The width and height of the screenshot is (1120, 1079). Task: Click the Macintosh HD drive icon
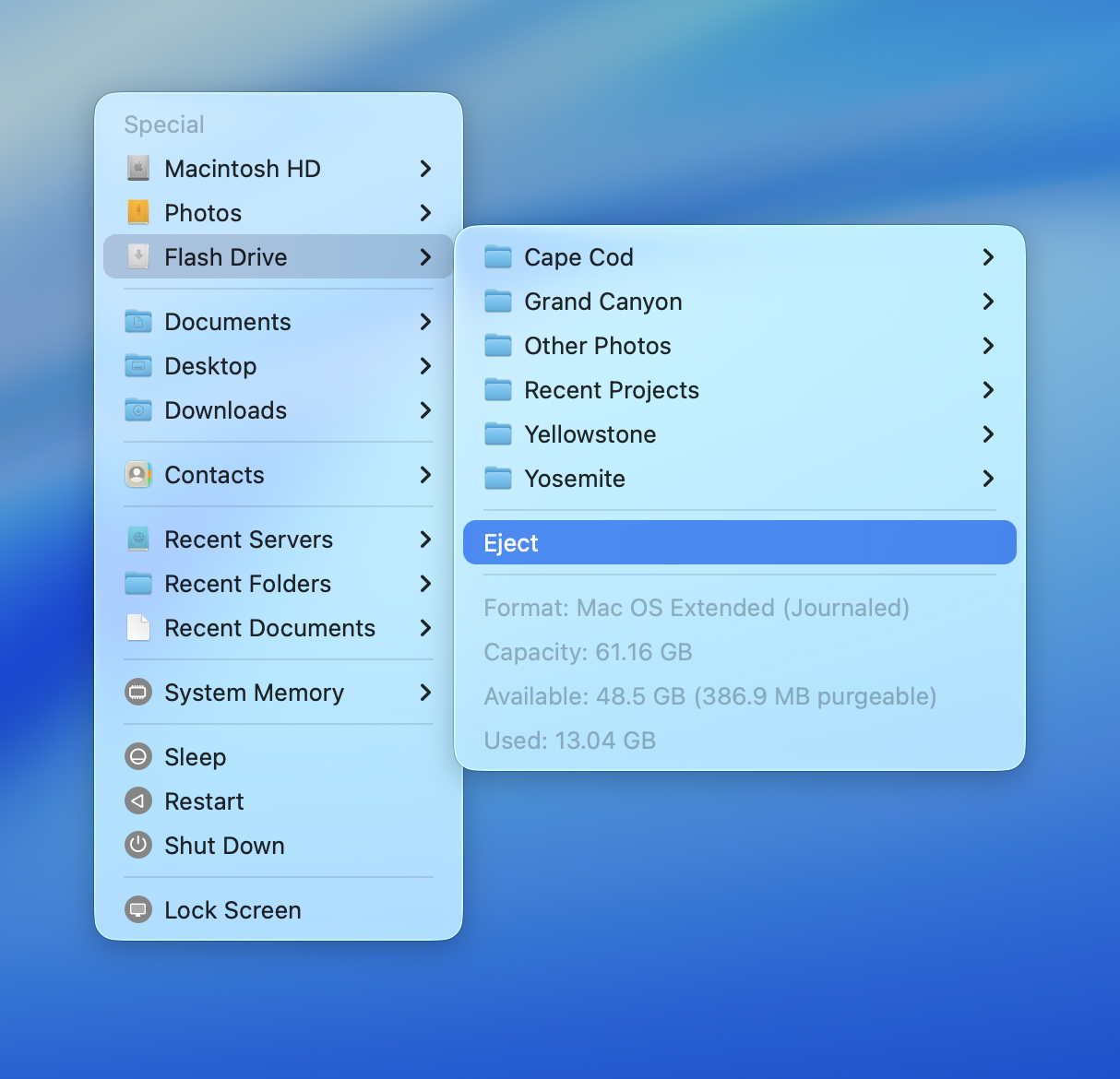pyautogui.click(x=138, y=169)
